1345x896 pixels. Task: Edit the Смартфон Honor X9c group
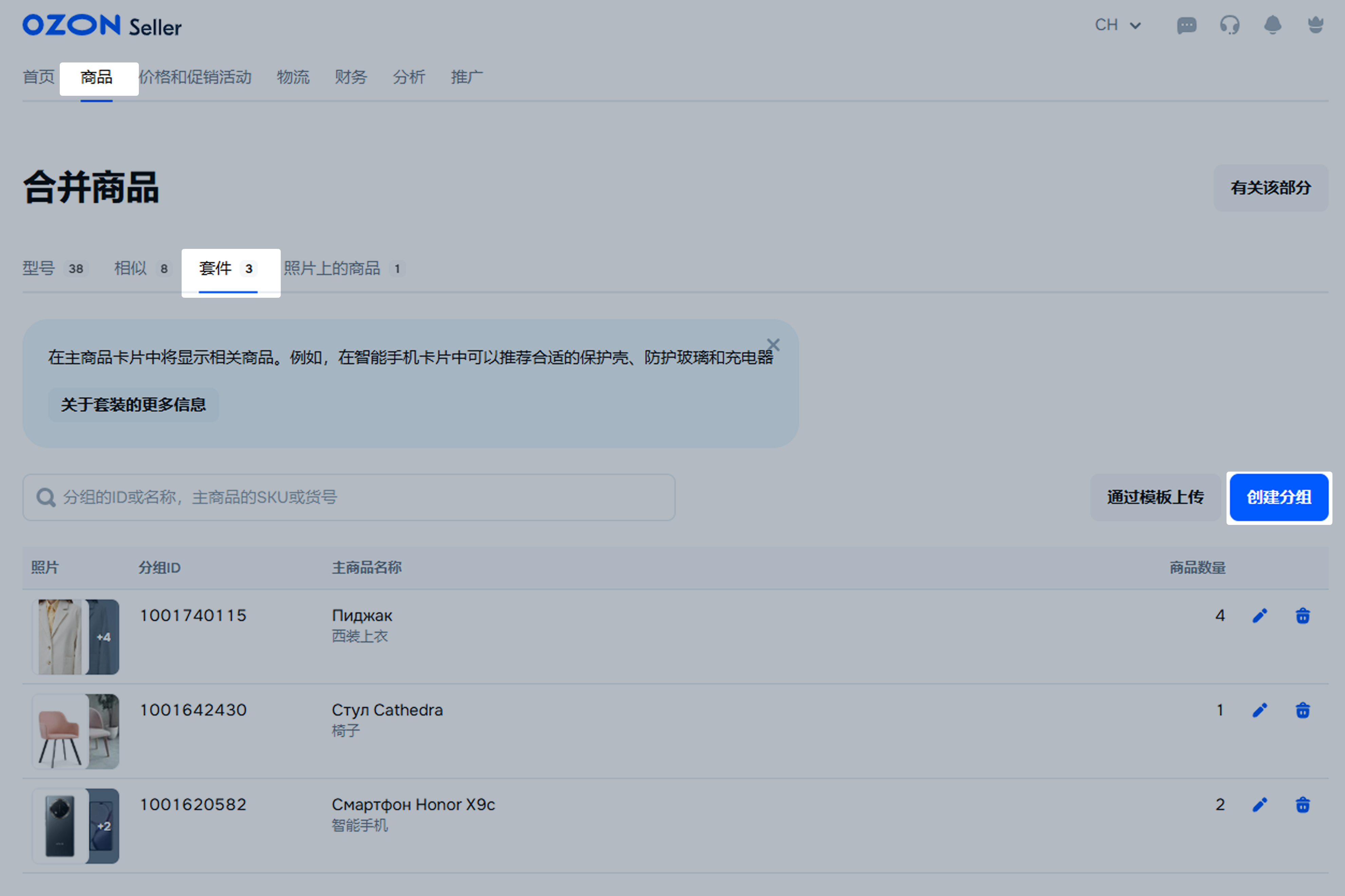tap(1259, 805)
